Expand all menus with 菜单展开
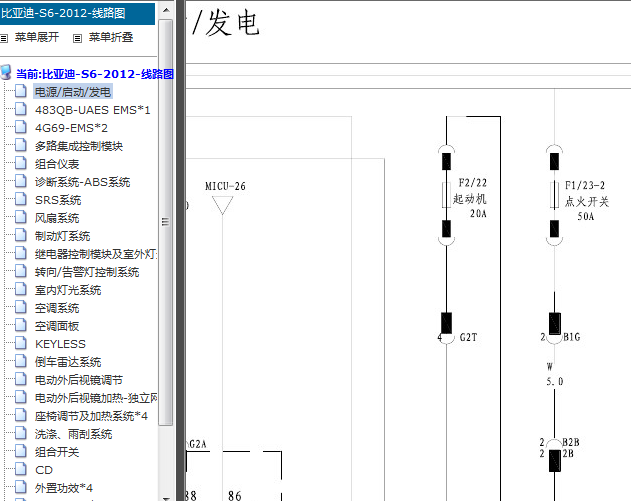Image resolution: width=631 pixels, height=501 pixels. [37, 37]
